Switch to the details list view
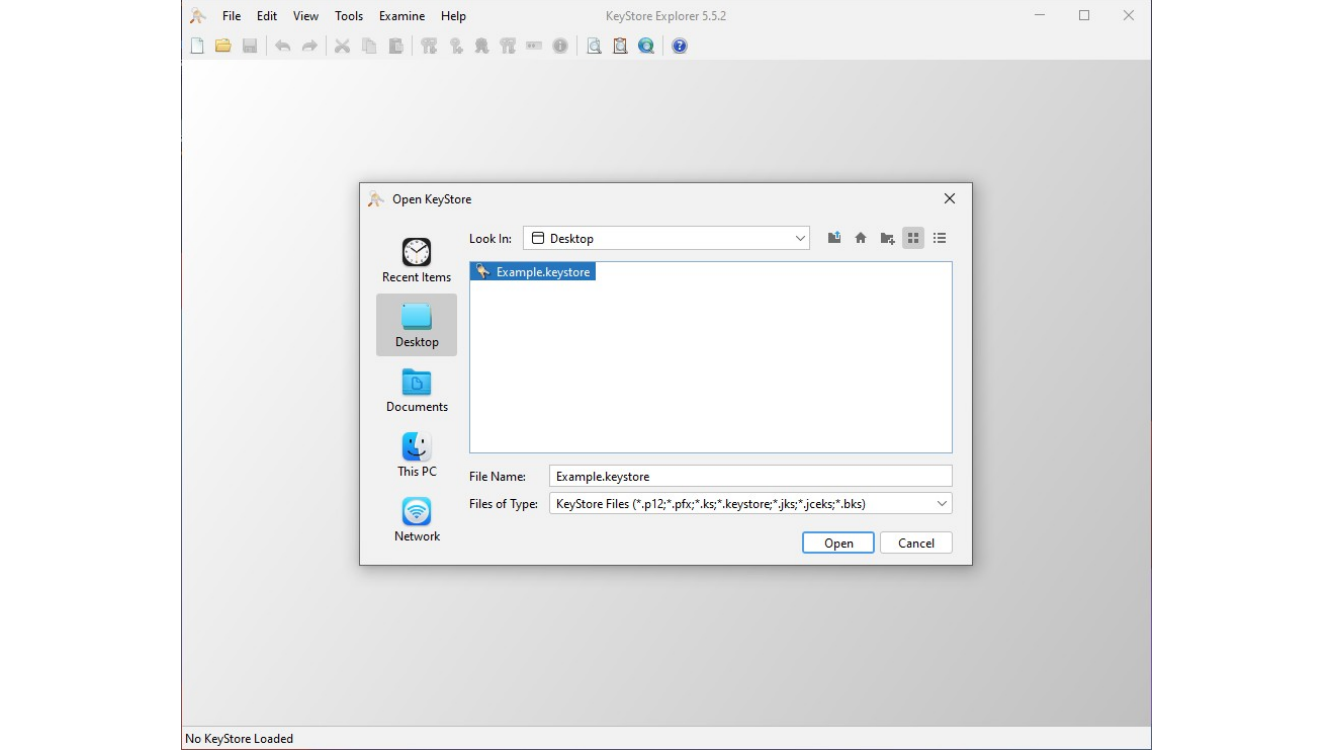This screenshot has height=750, width=1334. click(x=939, y=238)
